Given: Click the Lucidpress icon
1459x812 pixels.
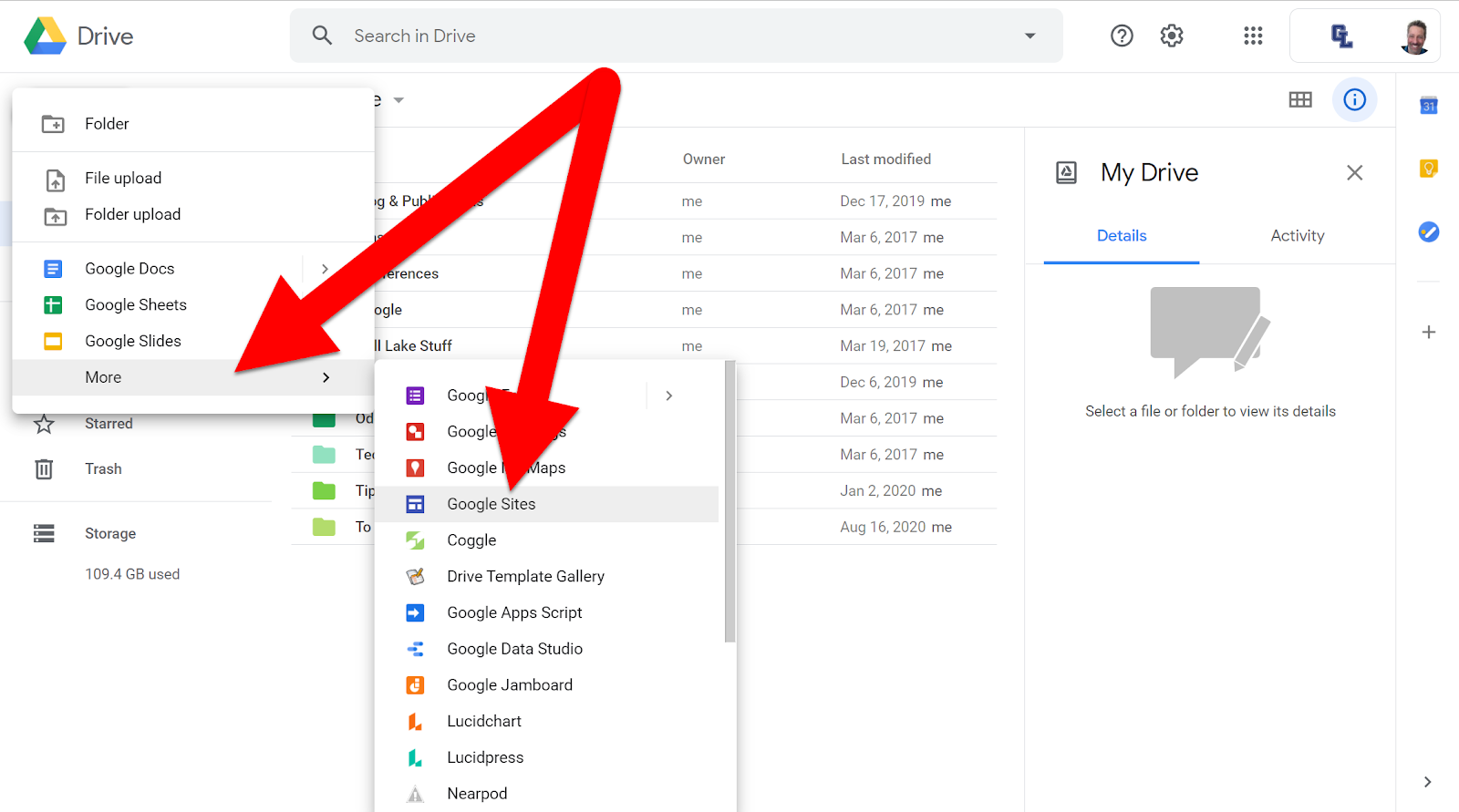Looking at the screenshot, I should point(415,757).
